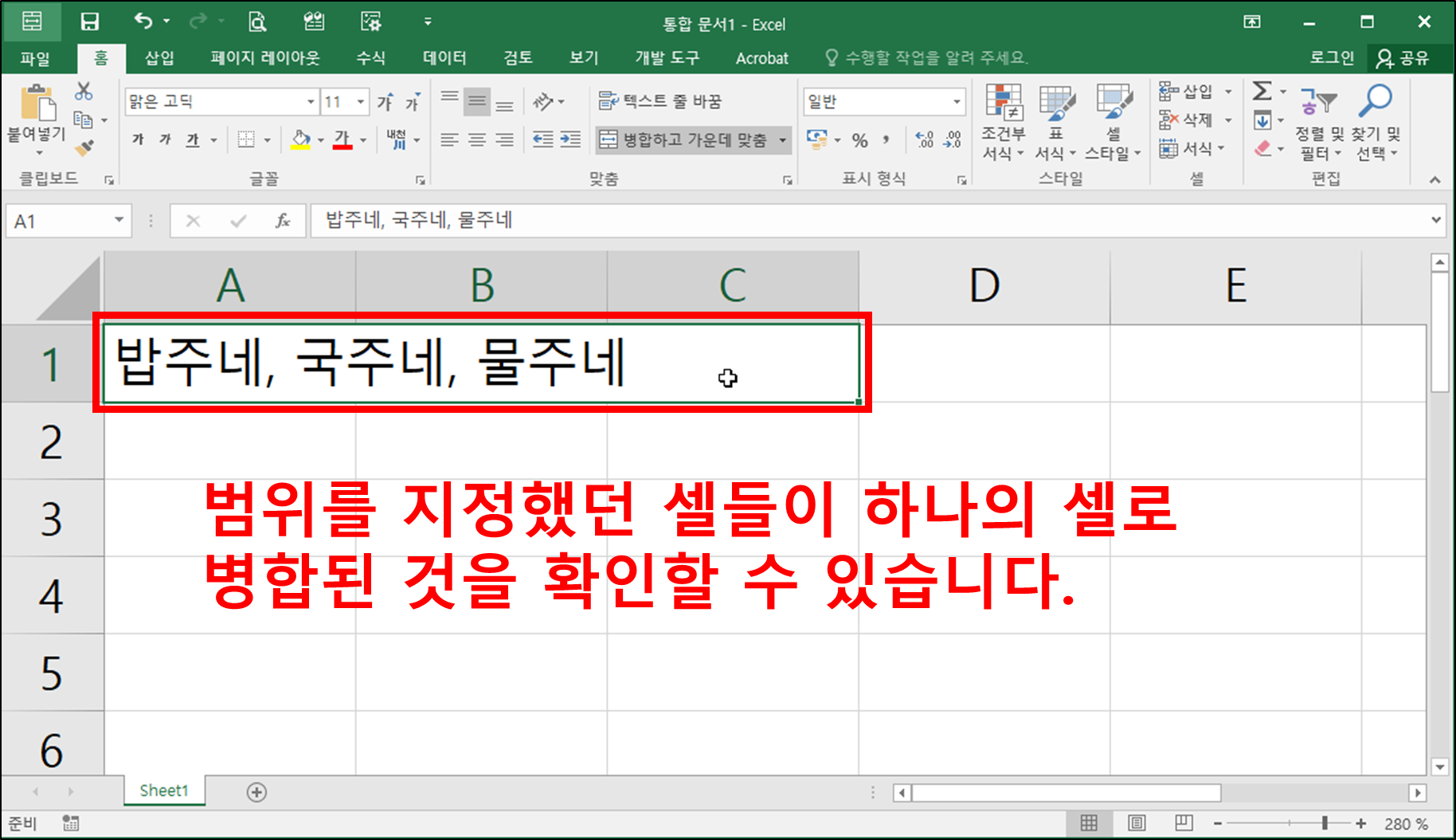Click the AutoSum sigma icon
Screen dimensions: 1456x840
pos(1262,91)
